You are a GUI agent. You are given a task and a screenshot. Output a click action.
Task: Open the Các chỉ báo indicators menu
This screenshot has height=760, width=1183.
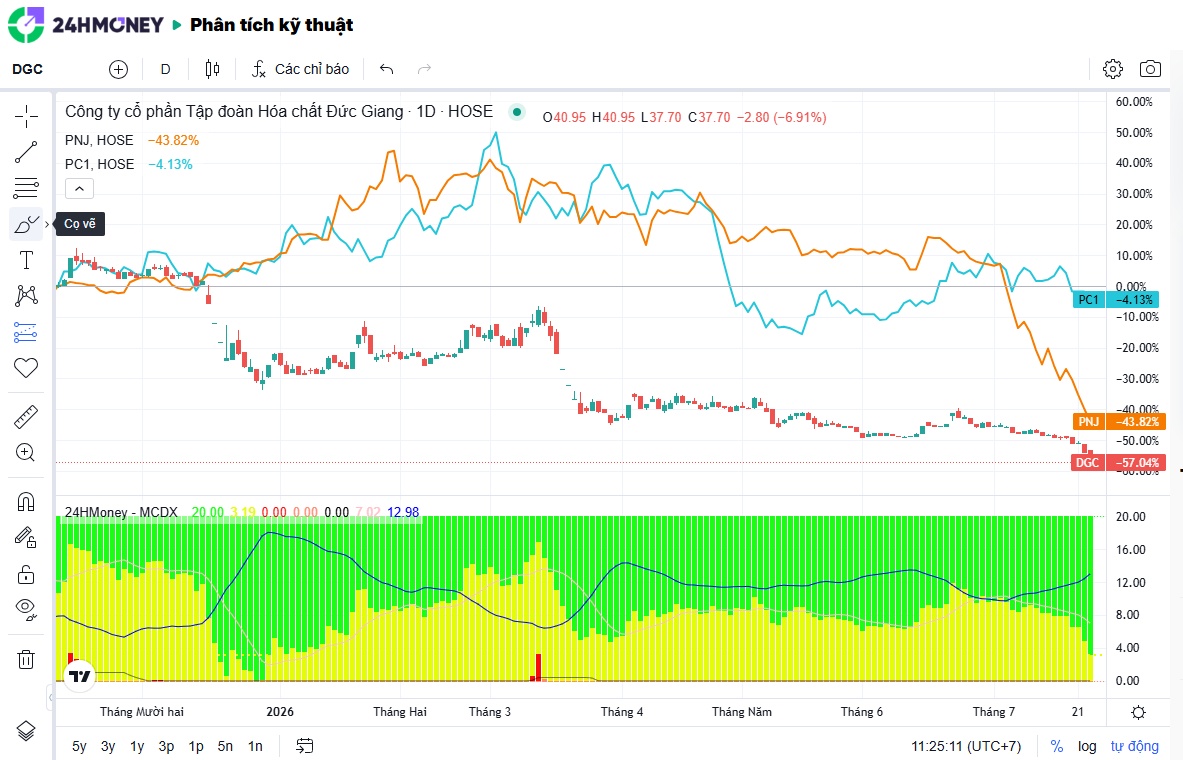[x=300, y=69]
